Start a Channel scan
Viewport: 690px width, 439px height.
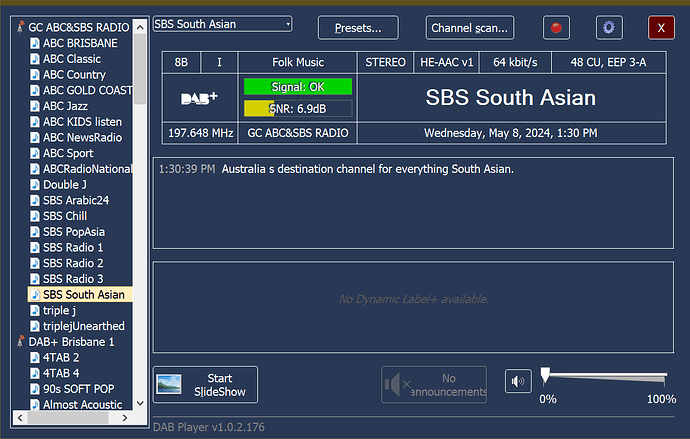tap(470, 28)
